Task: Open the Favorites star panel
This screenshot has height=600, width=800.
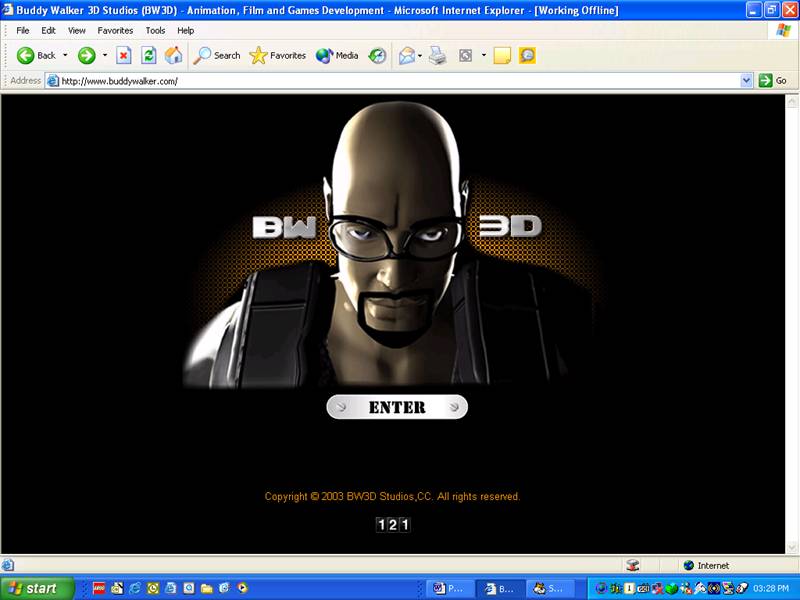Action: [x=278, y=55]
